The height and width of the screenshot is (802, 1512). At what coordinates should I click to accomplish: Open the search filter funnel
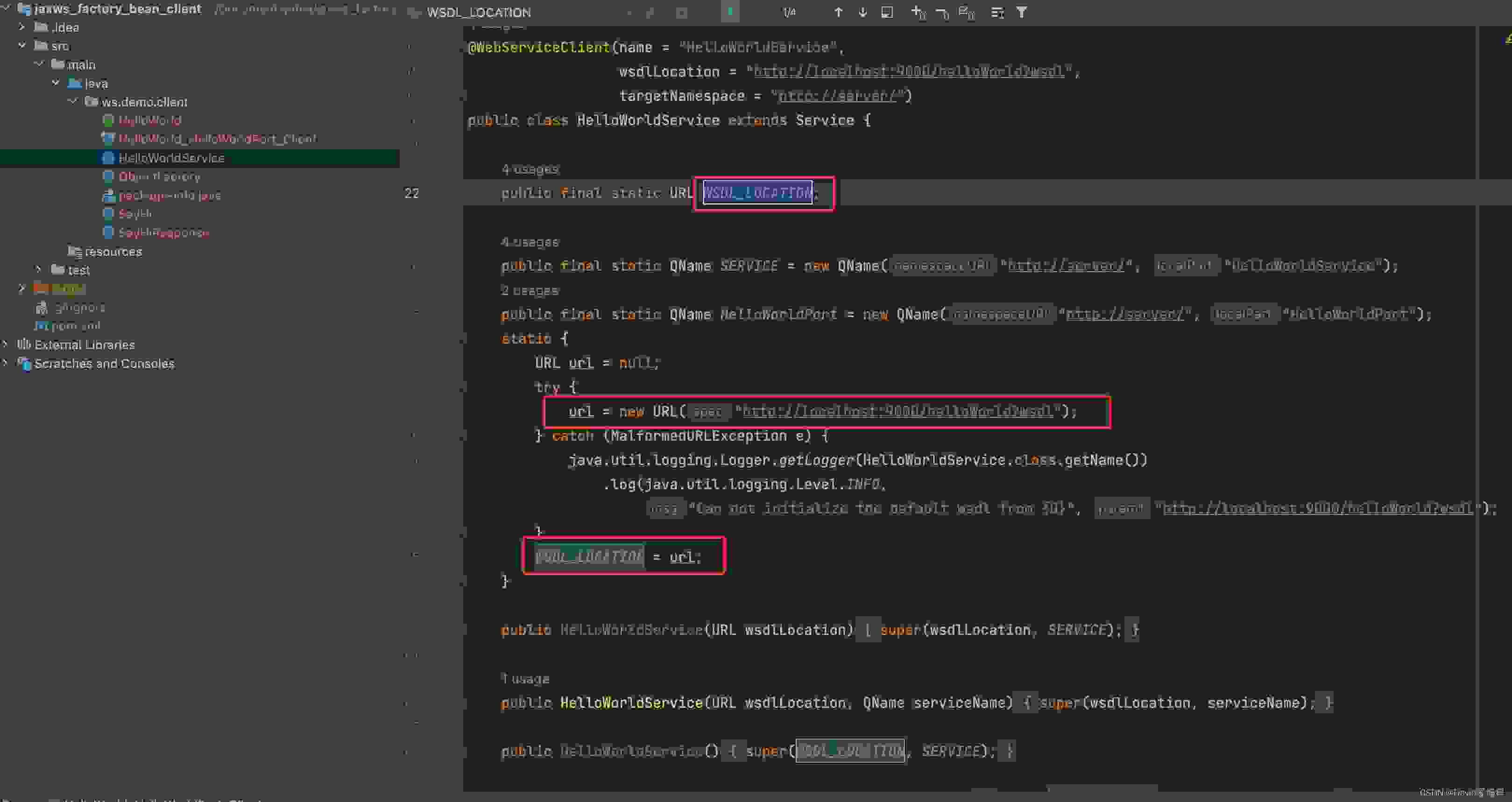(1022, 12)
